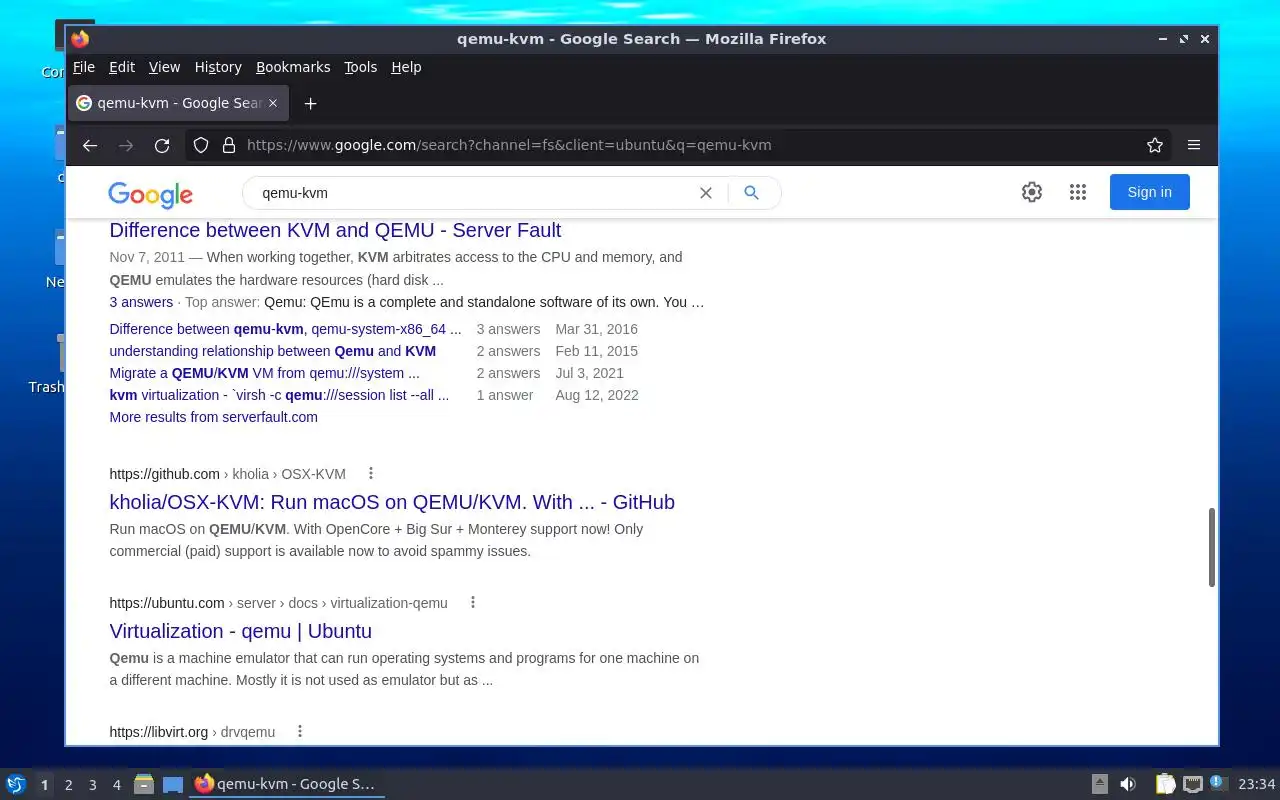Open Difference between qemu-kvm, qemu-system-x86_64 link
This screenshot has width=1280, height=800.
tap(285, 329)
